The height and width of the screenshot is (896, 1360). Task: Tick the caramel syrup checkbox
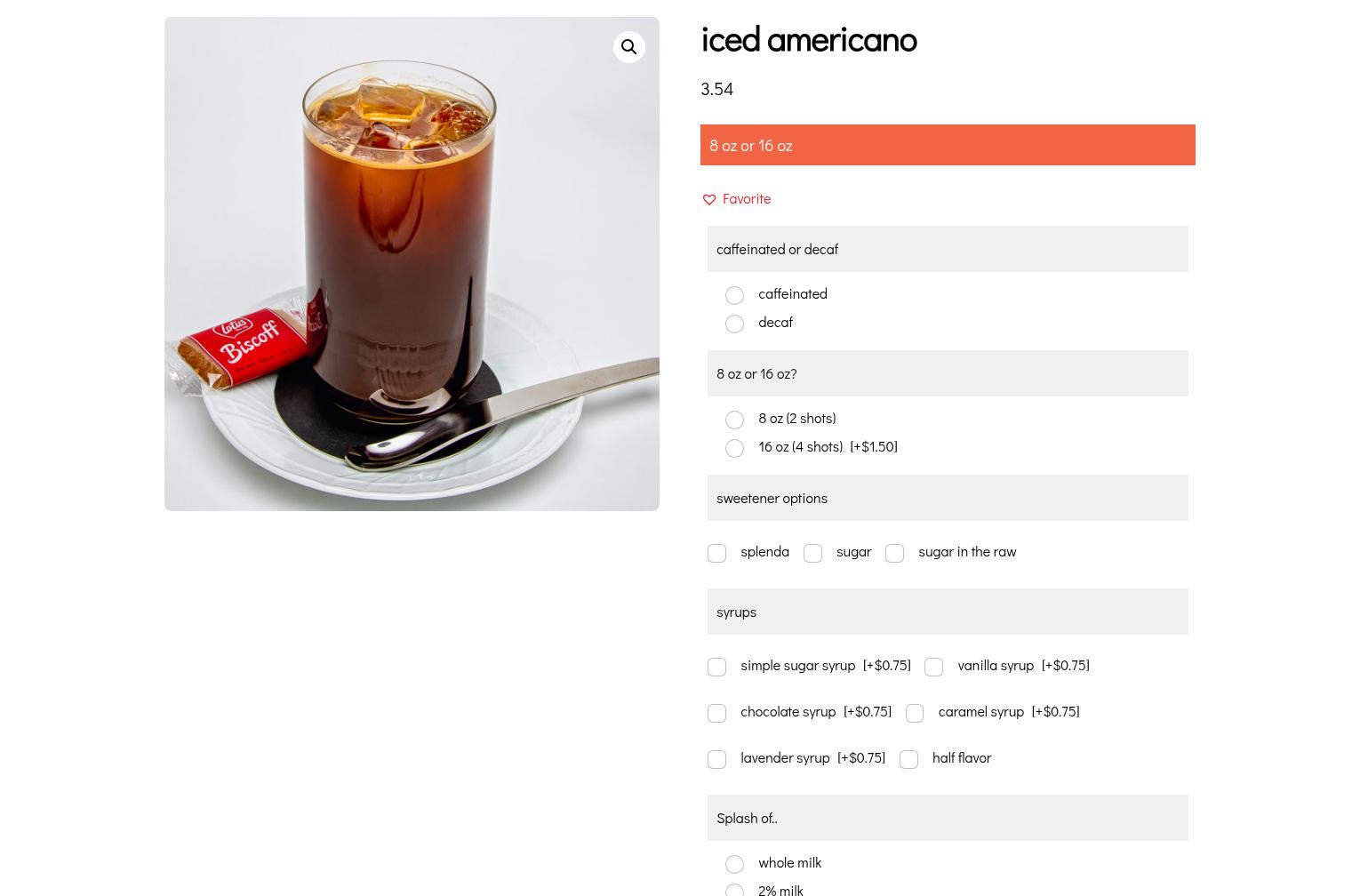pos(915,713)
